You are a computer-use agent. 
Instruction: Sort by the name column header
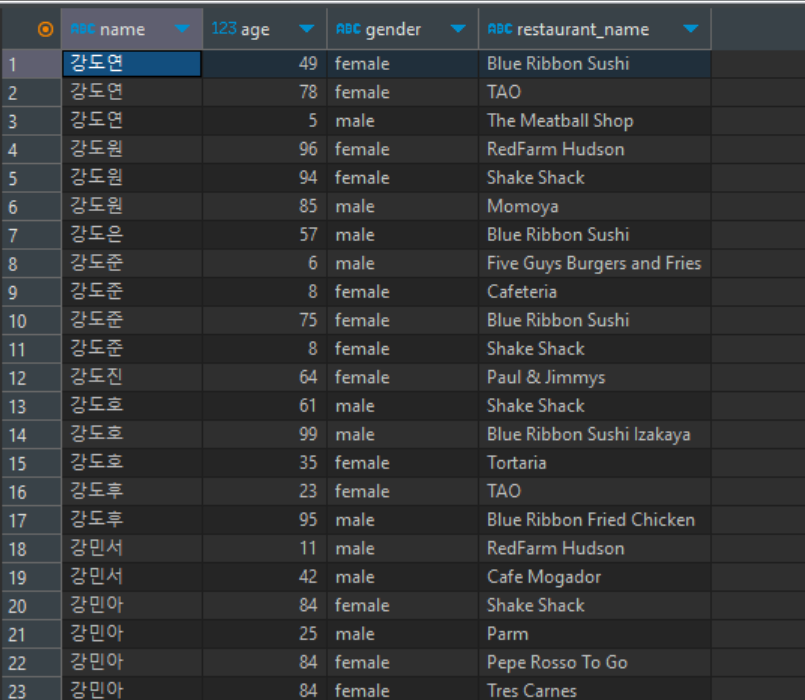pos(132,29)
